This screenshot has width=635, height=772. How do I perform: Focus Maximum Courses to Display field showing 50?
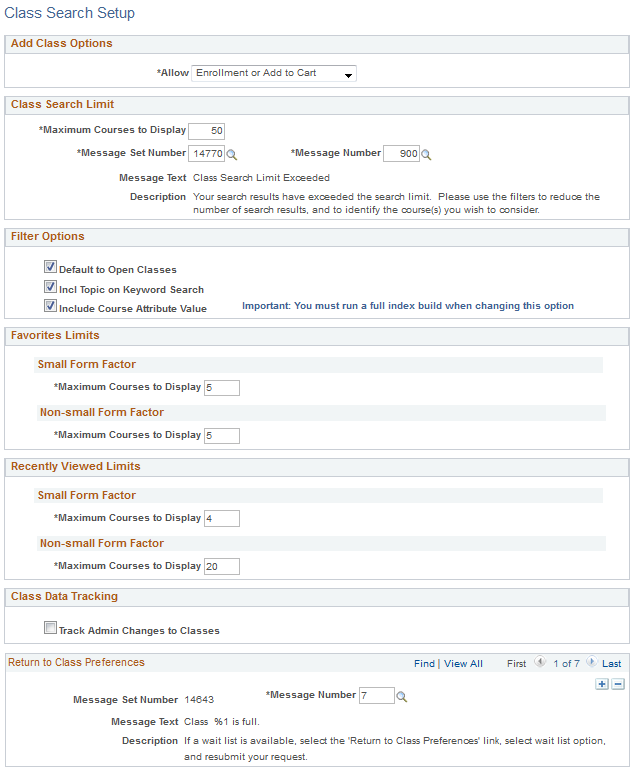point(206,131)
